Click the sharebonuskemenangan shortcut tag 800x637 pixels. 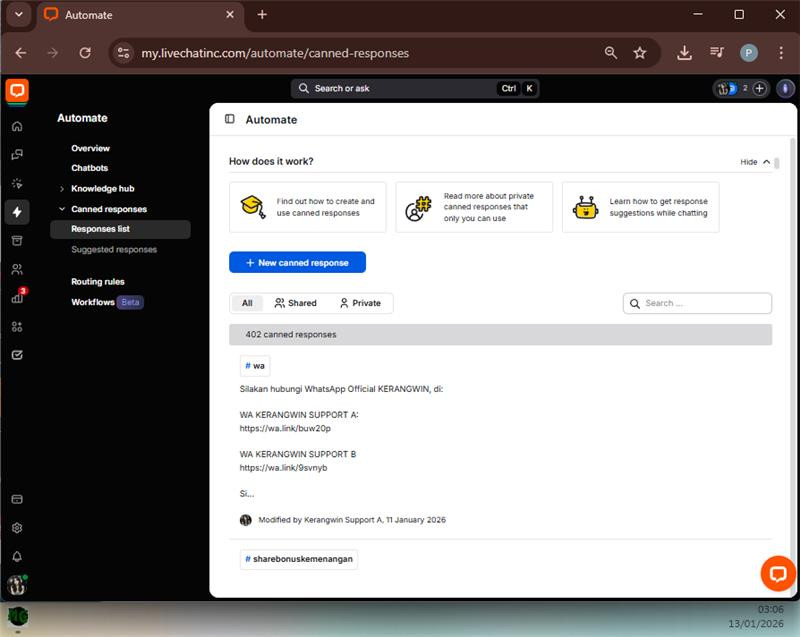[x=299, y=559]
